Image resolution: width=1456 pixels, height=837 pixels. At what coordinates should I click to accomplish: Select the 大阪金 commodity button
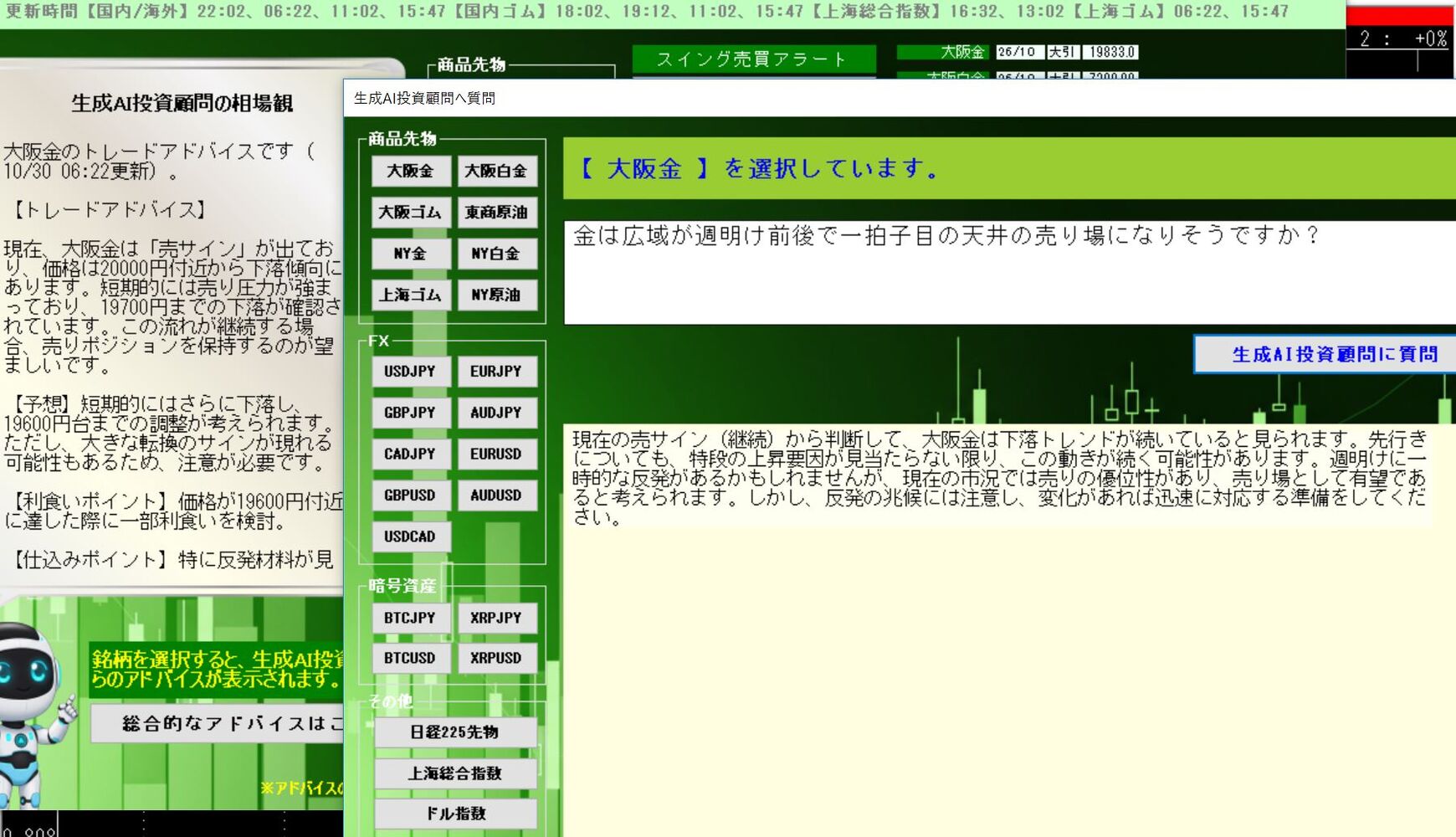click(411, 172)
